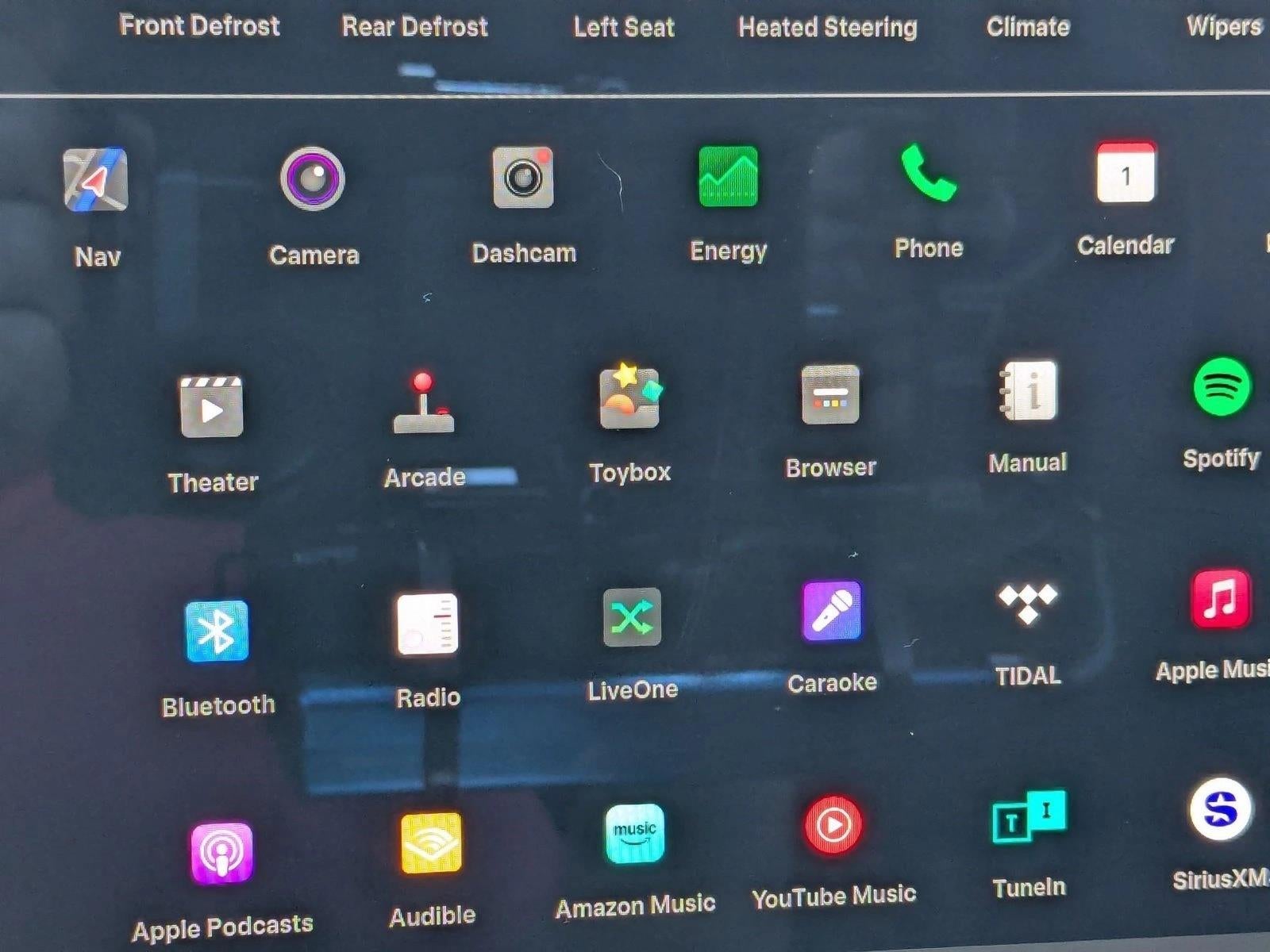This screenshot has width=1270, height=952.
Task: Open Apple Podcasts app
Action: click(x=222, y=854)
